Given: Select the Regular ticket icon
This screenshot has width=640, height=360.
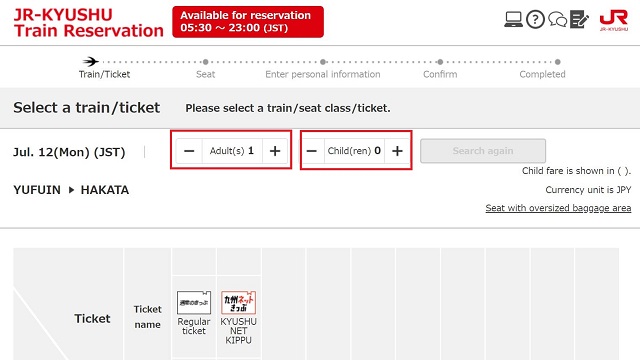Looking at the screenshot, I should [x=194, y=302].
